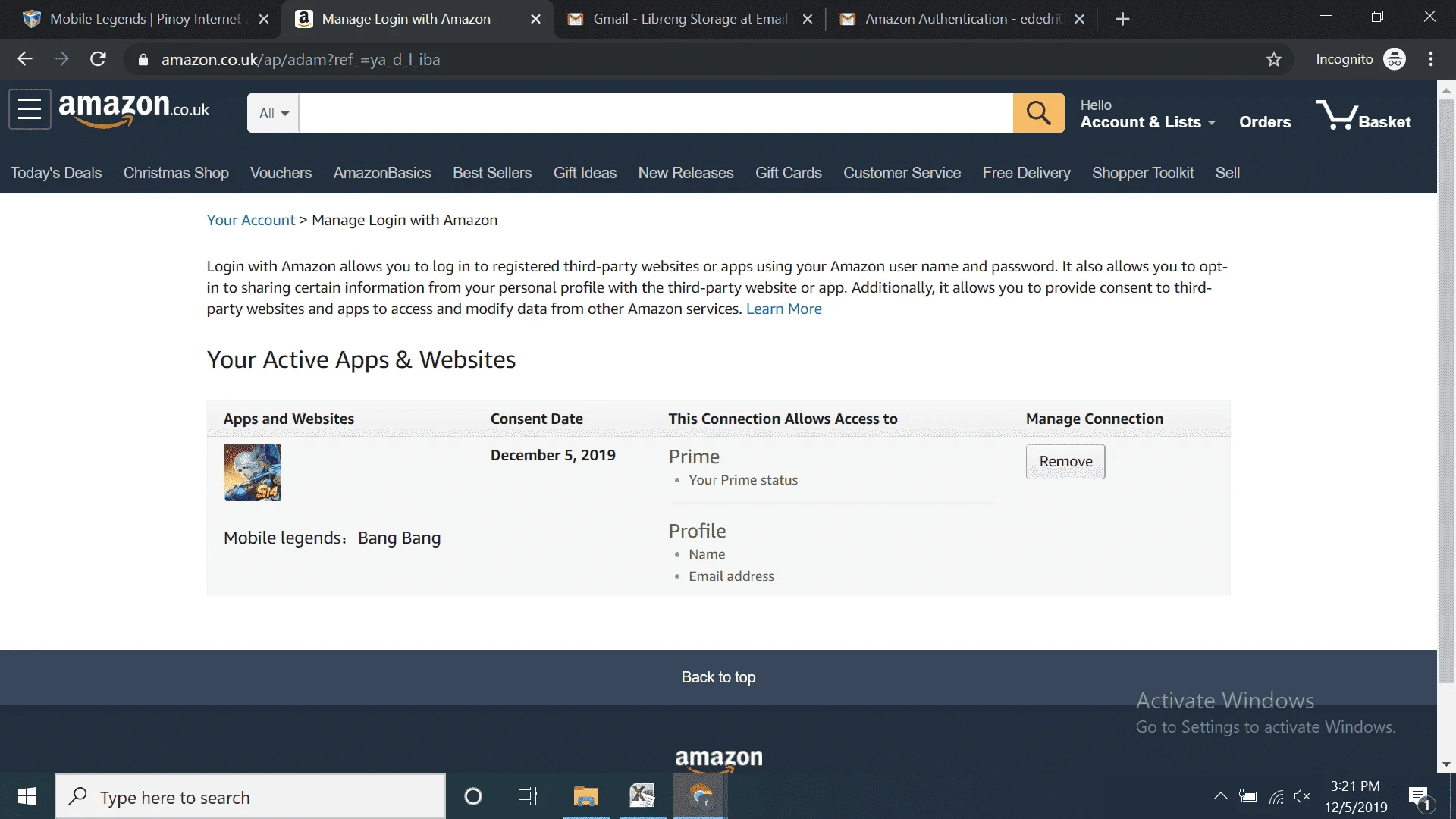The image size is (1456, 819).
Task: Open AmazonBasics
Action: tap(382, 173)
